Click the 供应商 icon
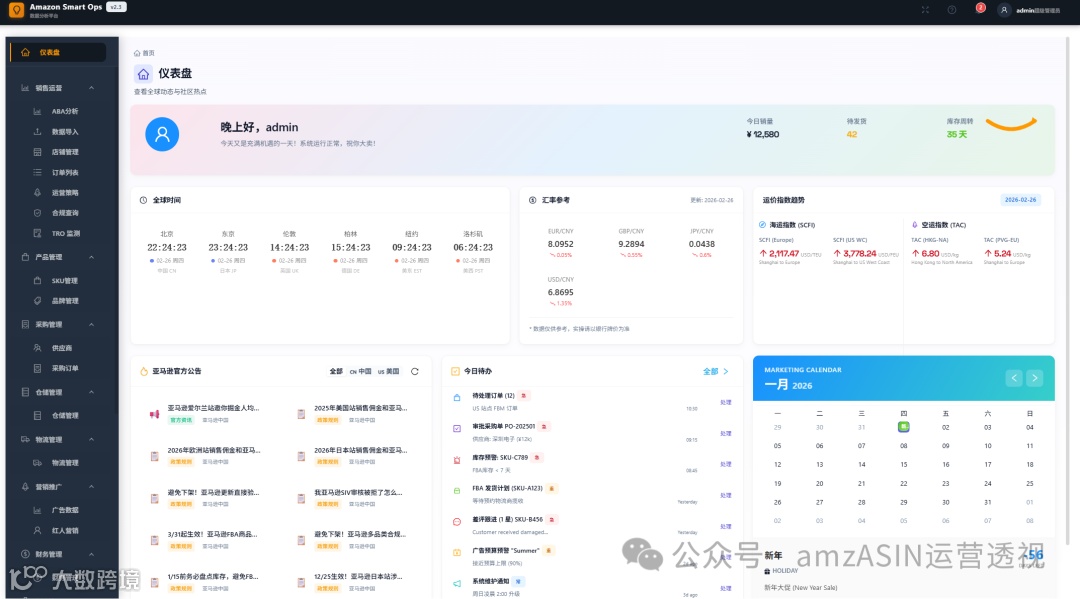This screenshot has height=599, width=1080. tap(37, 348)
